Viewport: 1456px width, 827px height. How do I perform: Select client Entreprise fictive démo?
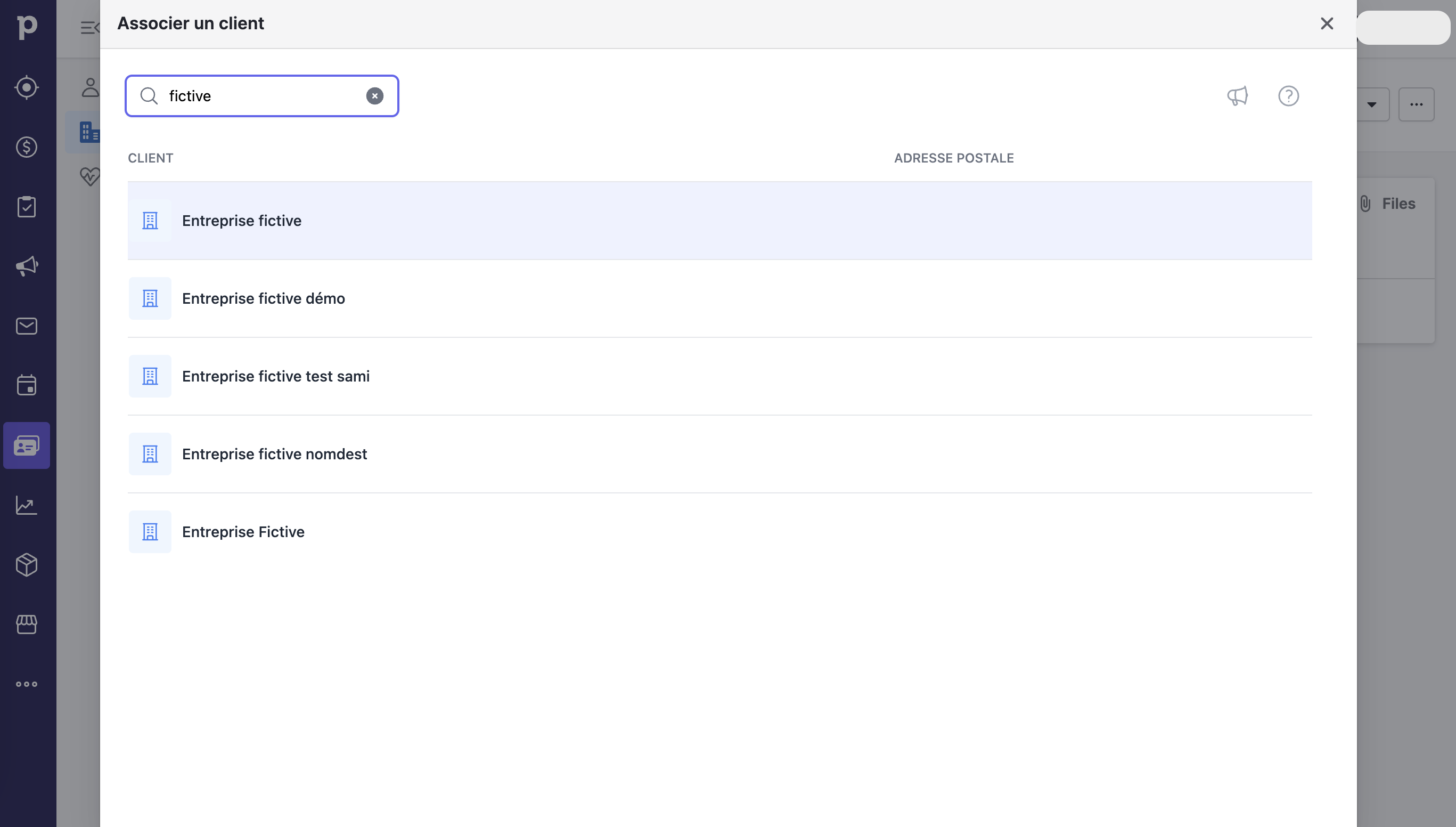[x=264, y=299]
